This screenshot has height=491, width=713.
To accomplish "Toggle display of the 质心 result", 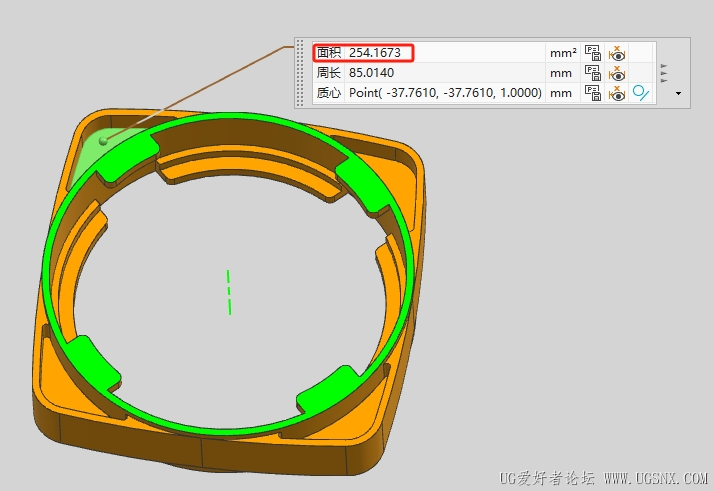I will (617, 93).
